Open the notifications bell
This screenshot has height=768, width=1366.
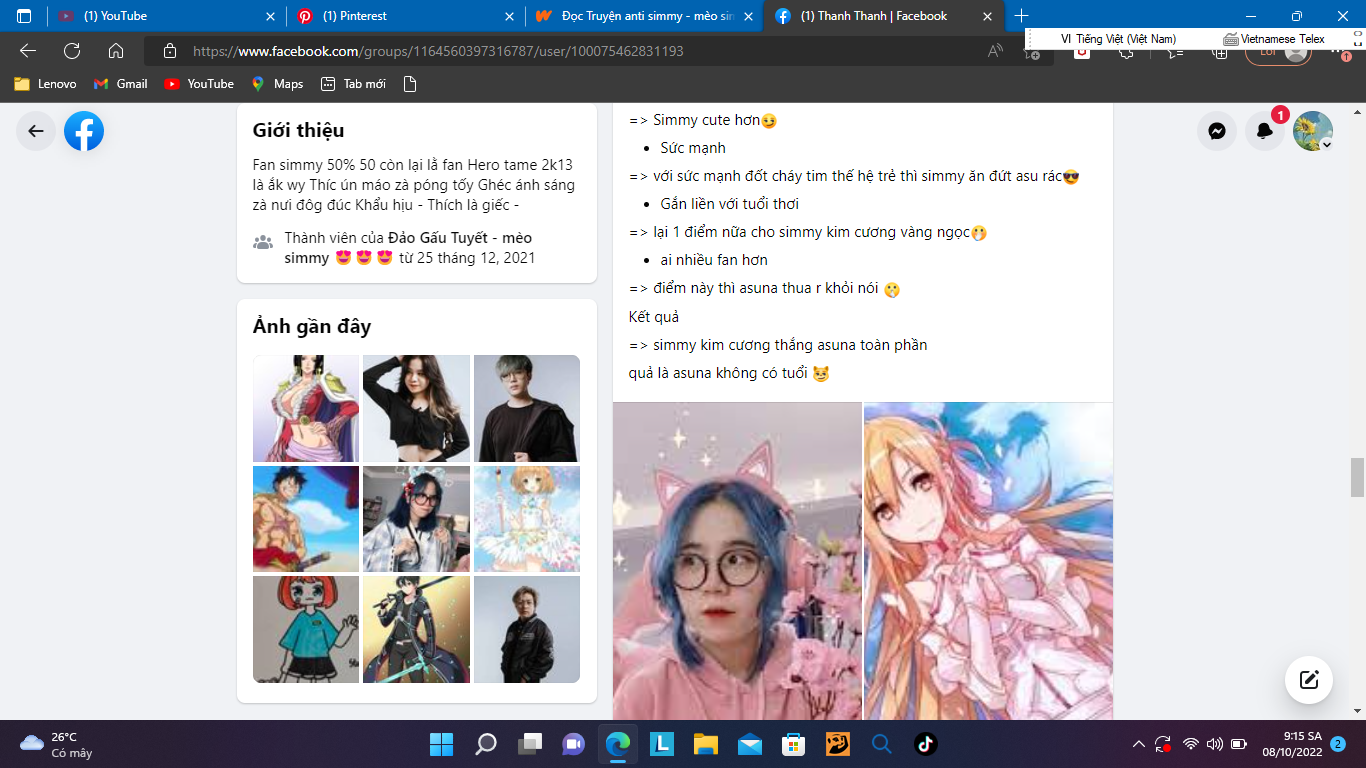coord(1265,131)
